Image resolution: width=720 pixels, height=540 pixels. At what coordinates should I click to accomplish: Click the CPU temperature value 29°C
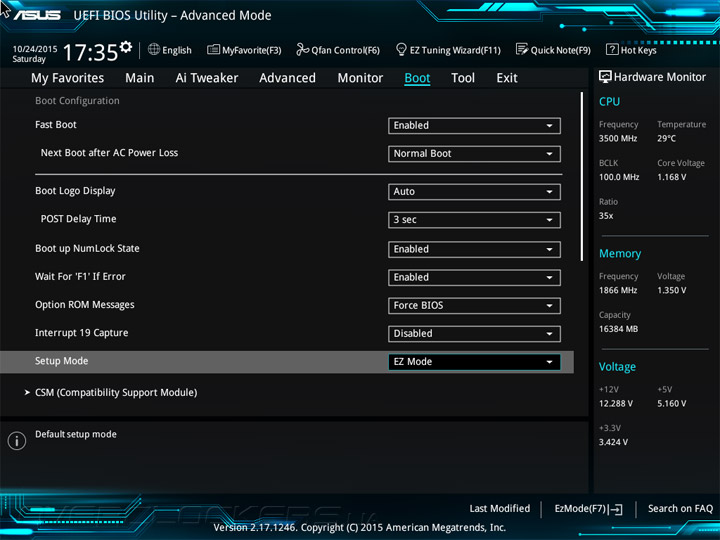click(667, 139)
